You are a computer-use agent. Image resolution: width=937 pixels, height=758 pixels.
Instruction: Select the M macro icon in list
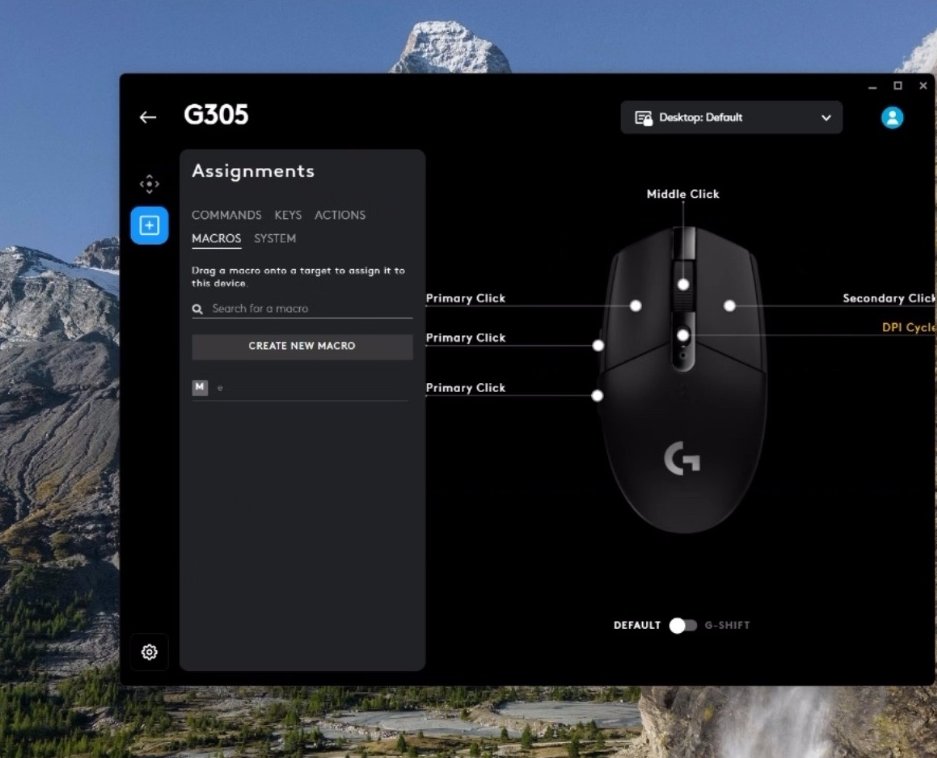[x=200, y=387]
